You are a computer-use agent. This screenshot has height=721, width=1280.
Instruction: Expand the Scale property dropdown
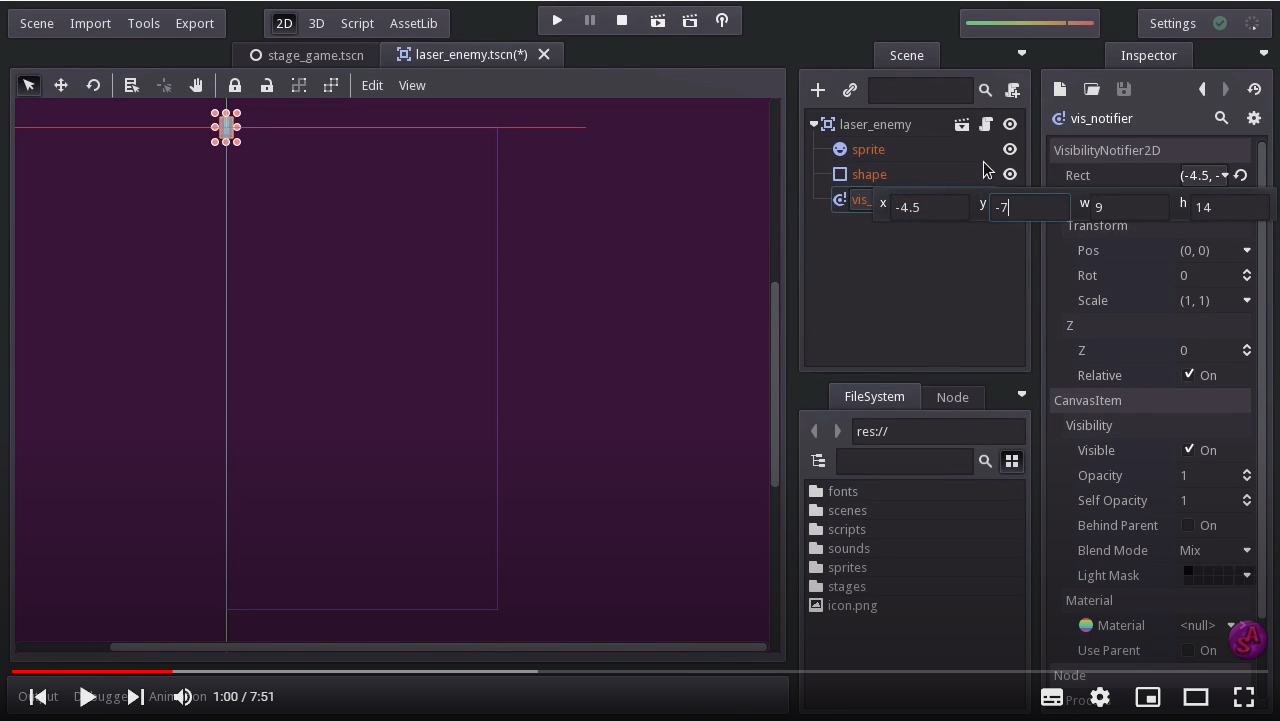pyautogui.click(x=1247, y=300)
